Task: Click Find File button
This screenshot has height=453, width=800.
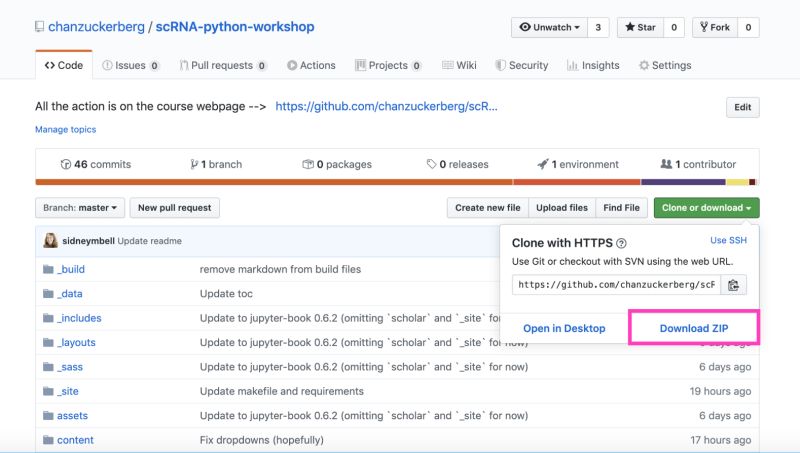Action: coord(621,208)
